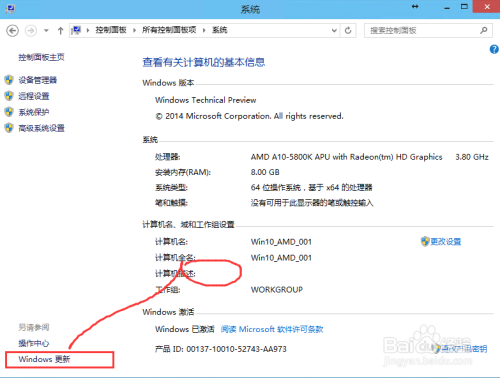Screen dimensions: 500x378
Task: Maximize the 系统 window
Action: pyautogui.click(x=464, y=7)
